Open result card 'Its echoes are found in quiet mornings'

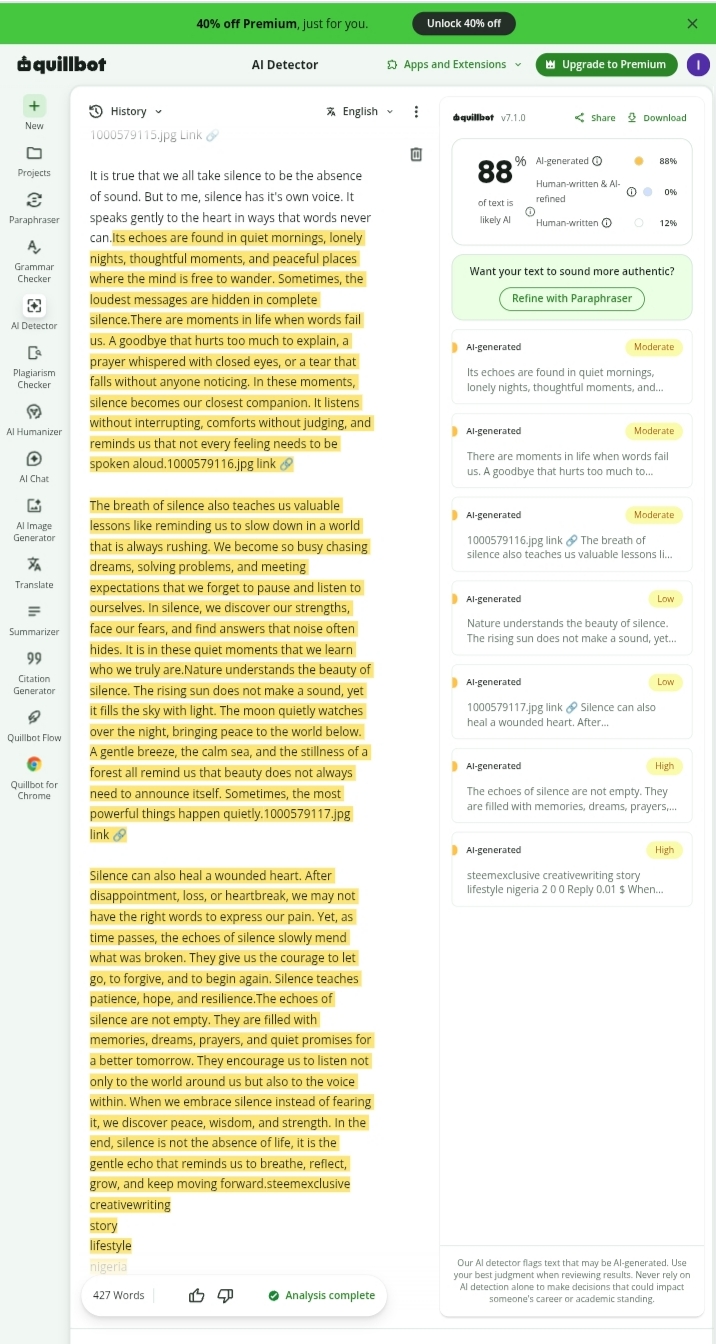click(x=572, y=367)
